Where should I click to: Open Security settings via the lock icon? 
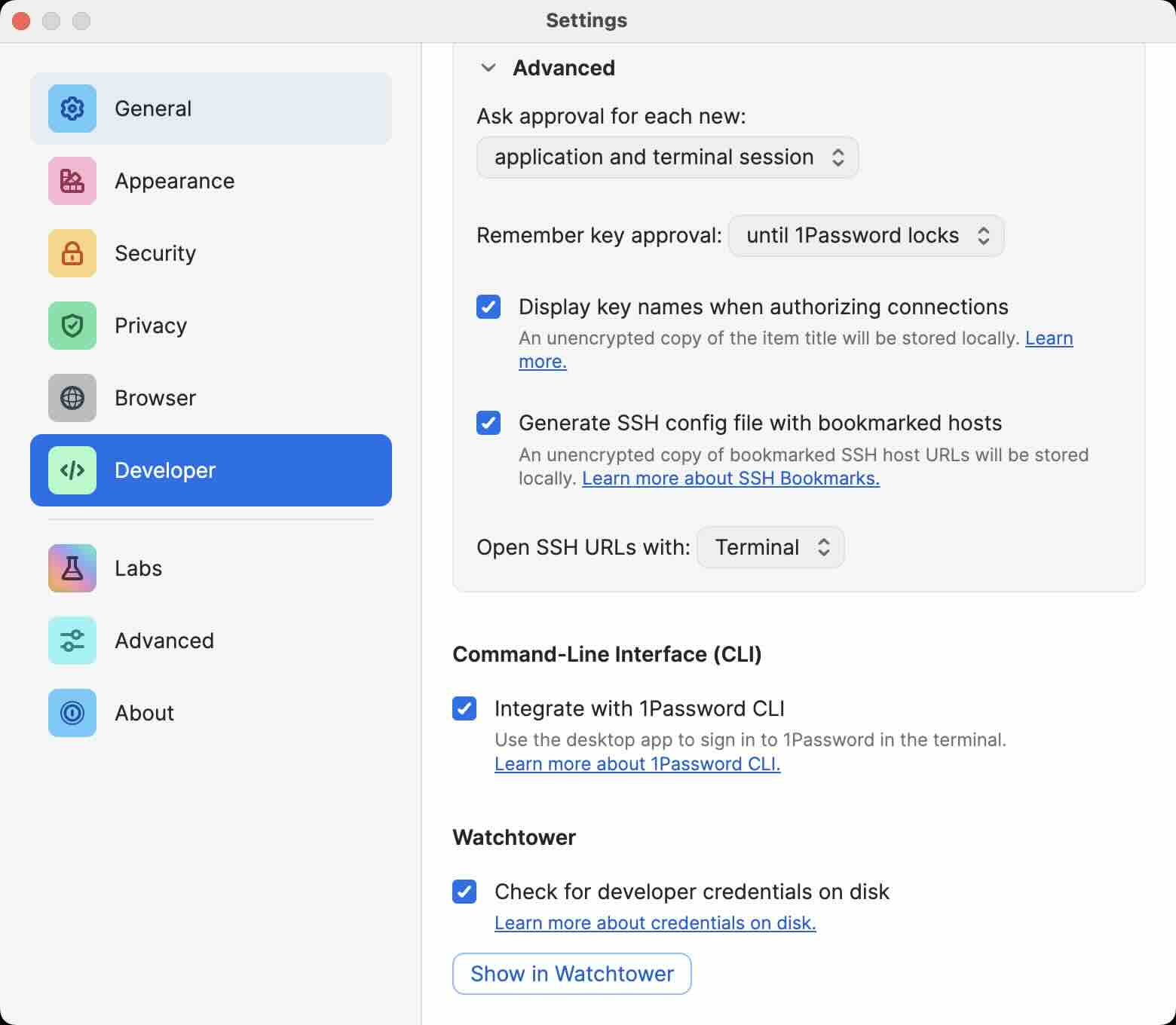(72, 253)
